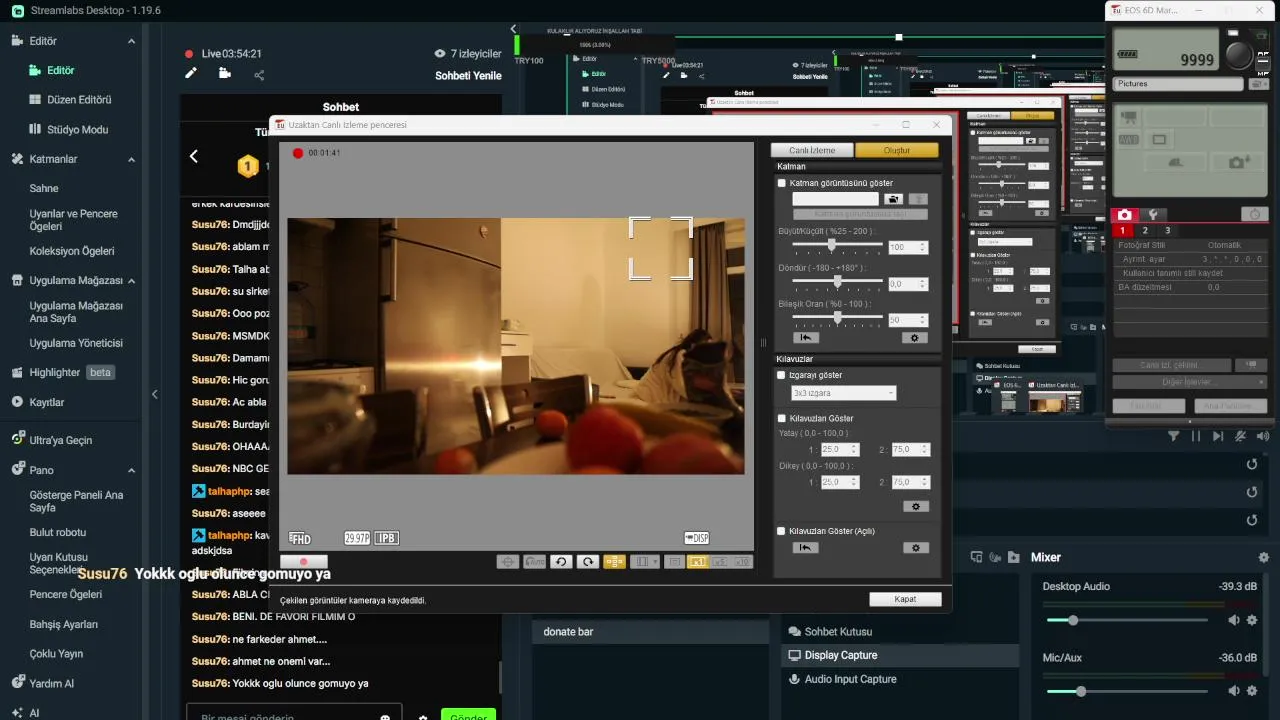The width and height of the screenshot is (1280, 720).
Task: Open Stüdyo Modu in sidebar
Action: pos(77,130)
